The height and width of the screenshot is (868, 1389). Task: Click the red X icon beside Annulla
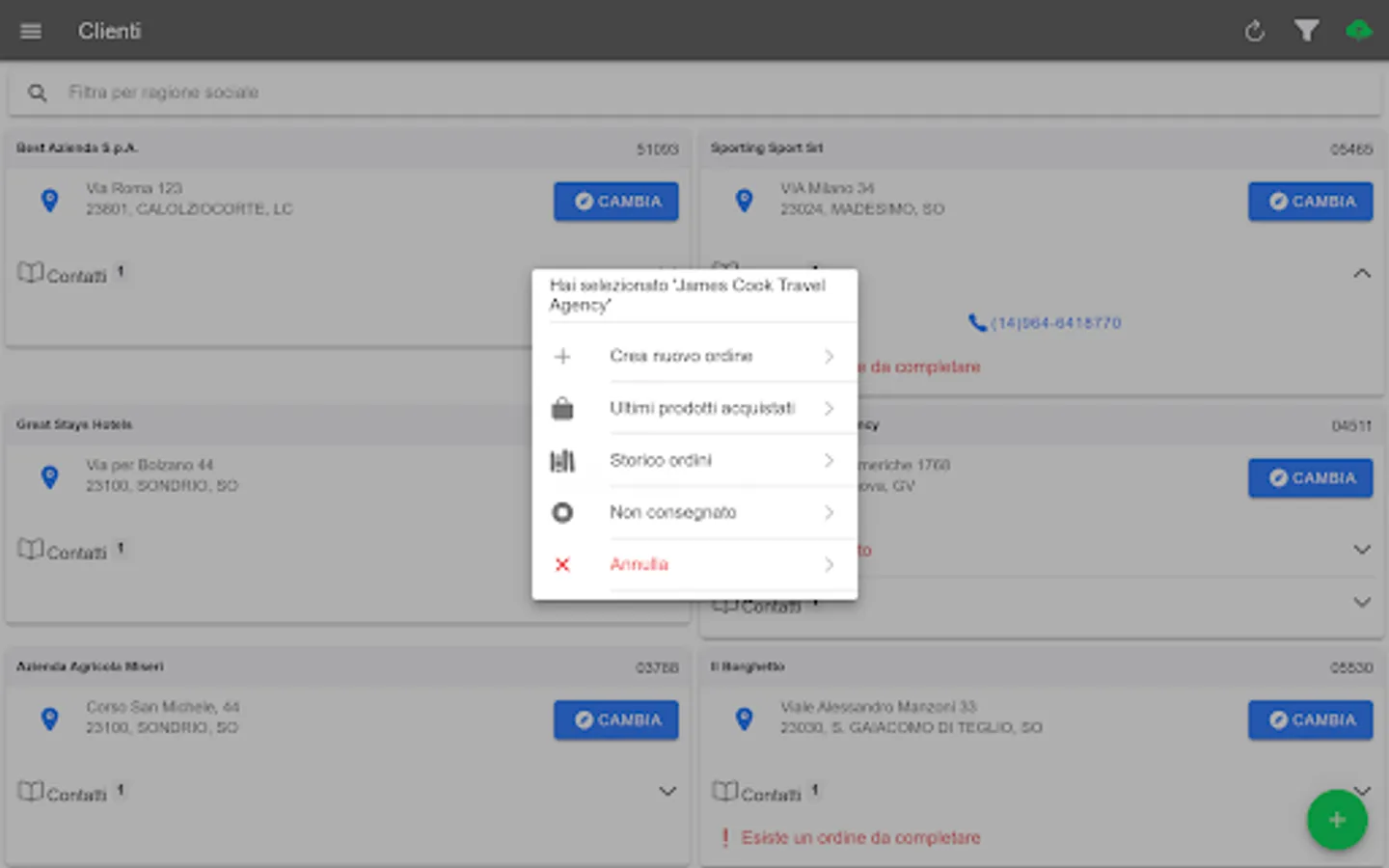562,565
